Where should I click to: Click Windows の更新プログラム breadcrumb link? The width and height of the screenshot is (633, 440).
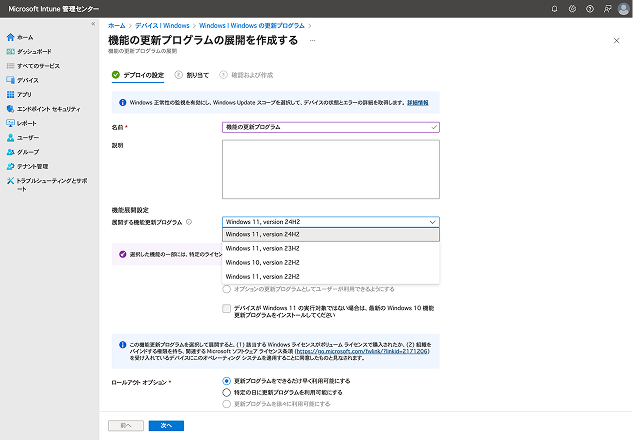pyautogui.click(x=252, y=25)
